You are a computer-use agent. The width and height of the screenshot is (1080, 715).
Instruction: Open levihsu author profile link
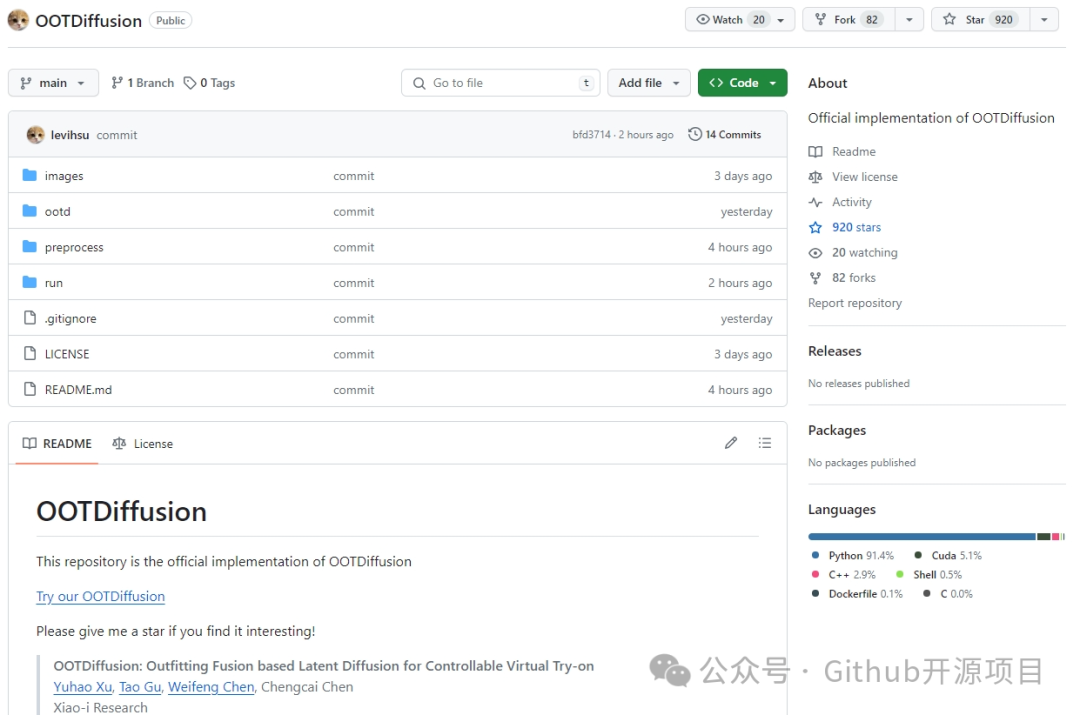tap(70, 135)
